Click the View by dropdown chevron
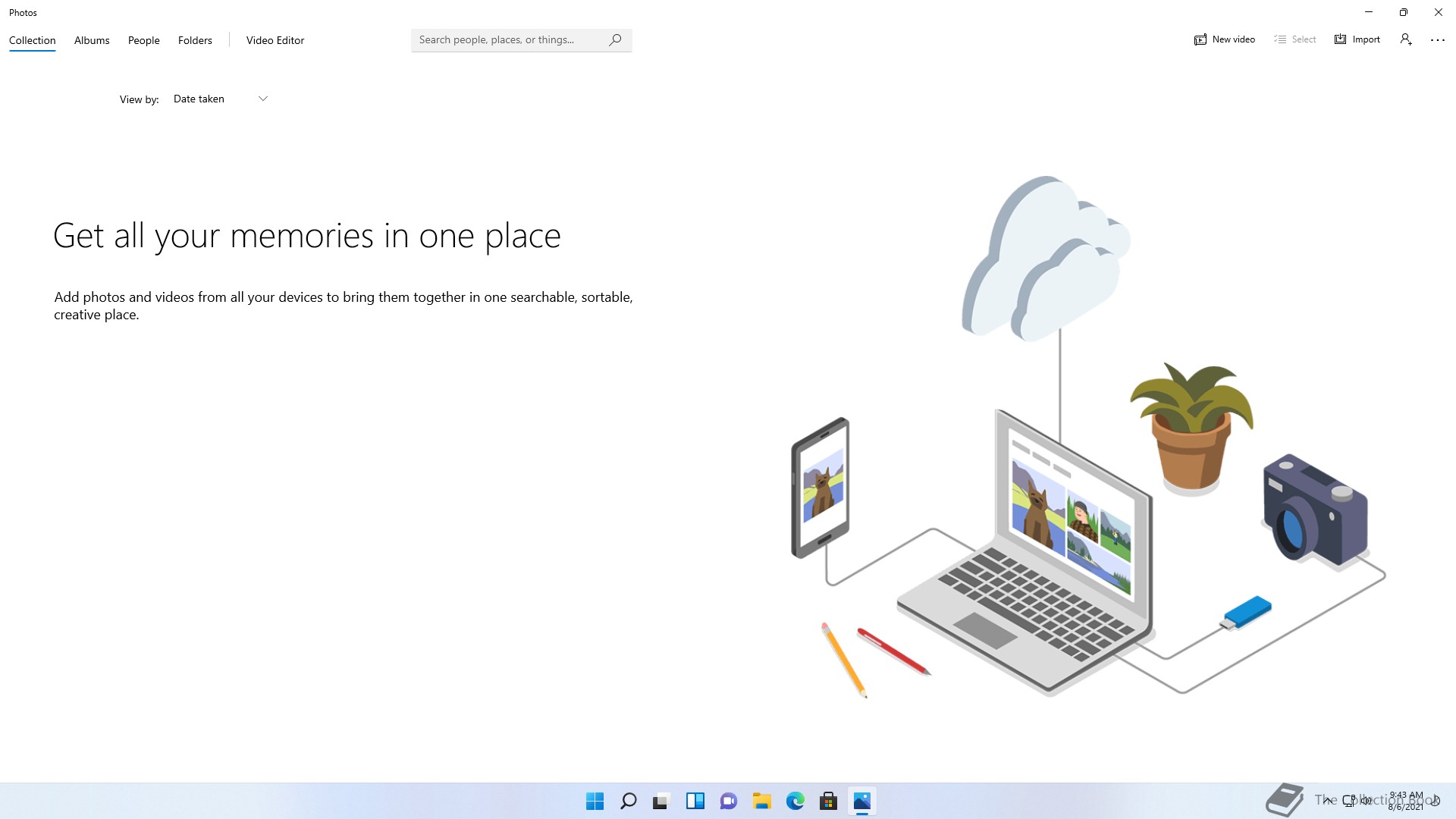 263,99
